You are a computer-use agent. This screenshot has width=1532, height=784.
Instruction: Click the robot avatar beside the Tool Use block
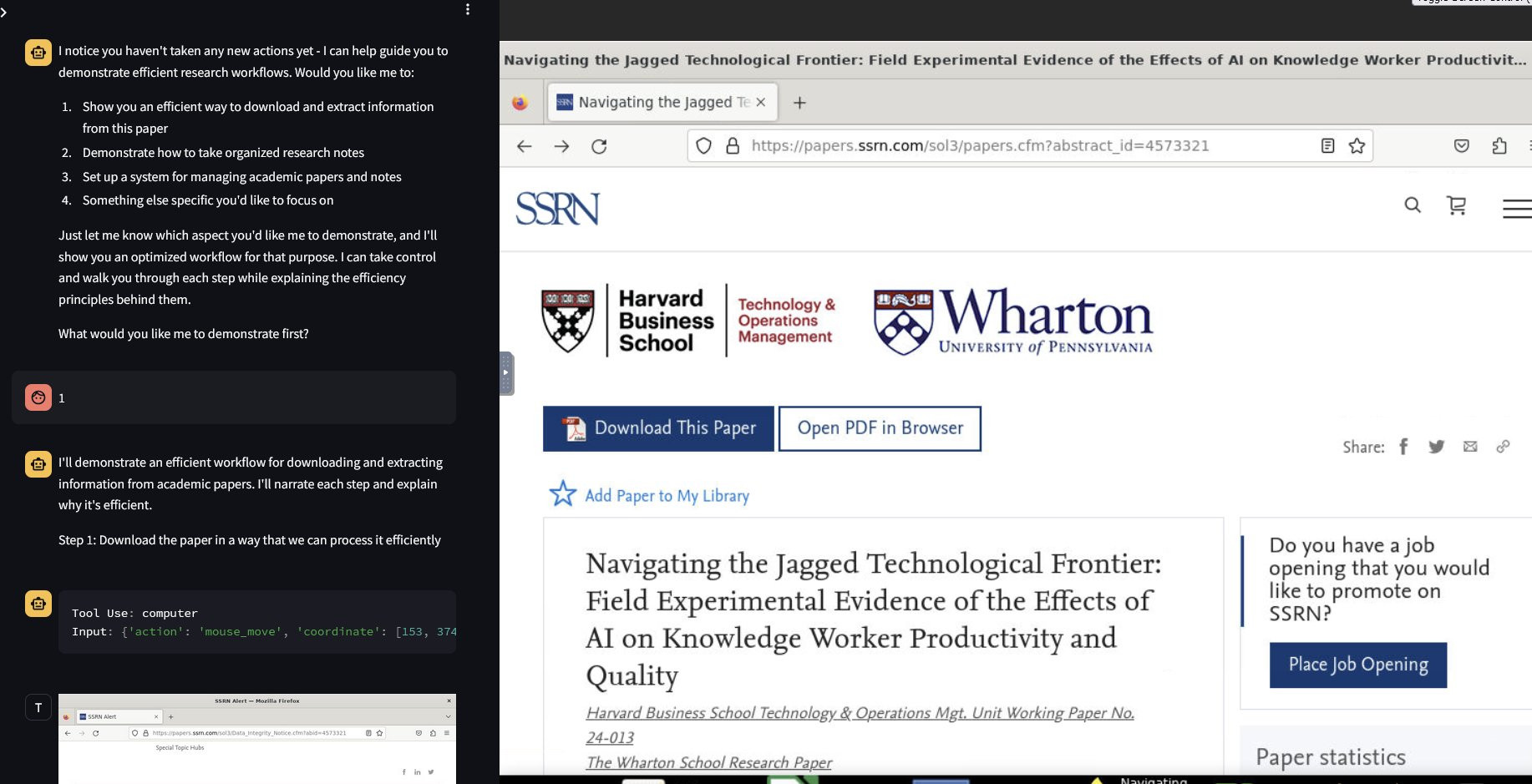[x=38, y=603]
